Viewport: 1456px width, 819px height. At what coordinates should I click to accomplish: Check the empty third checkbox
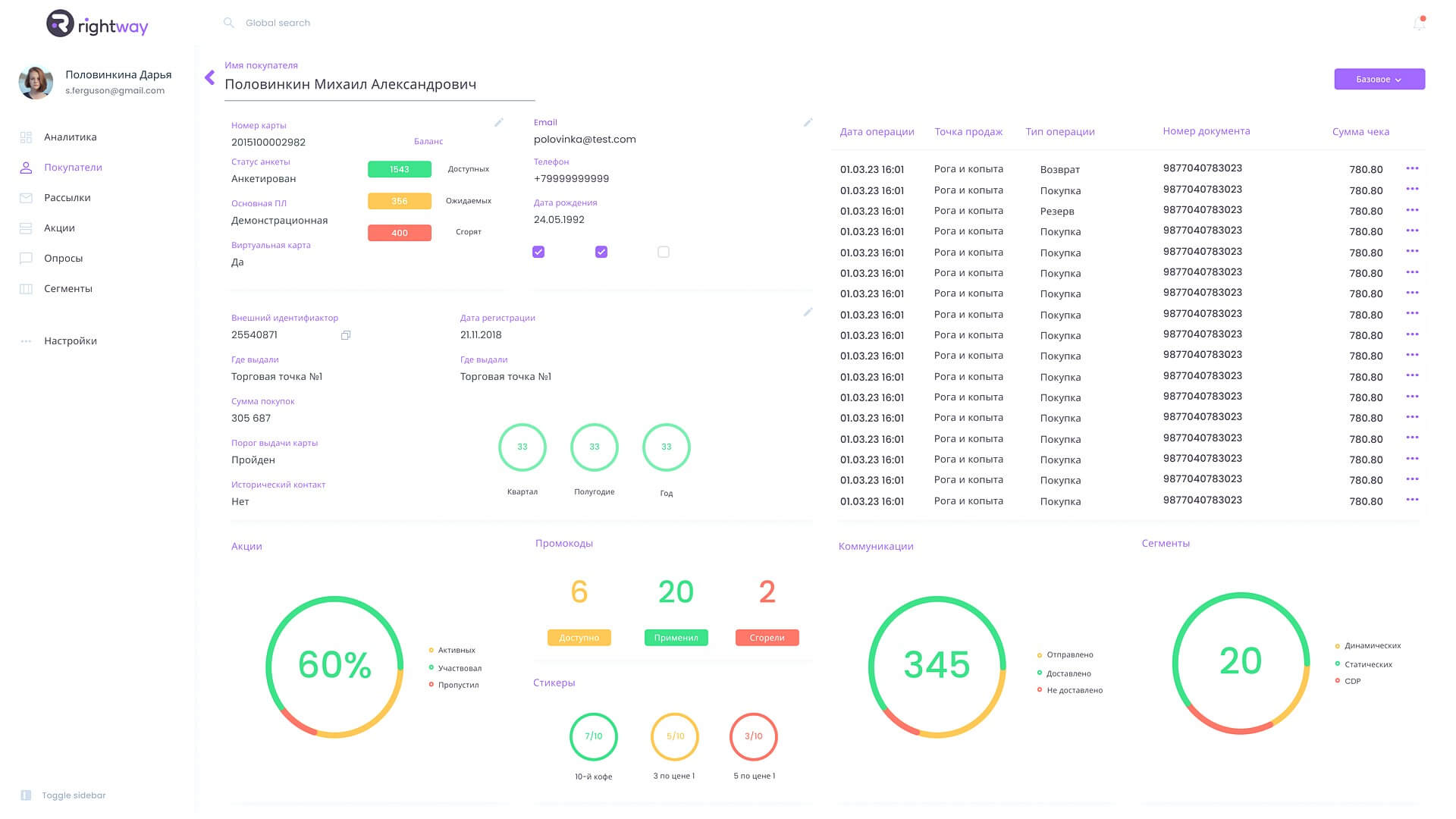point(664,252)
